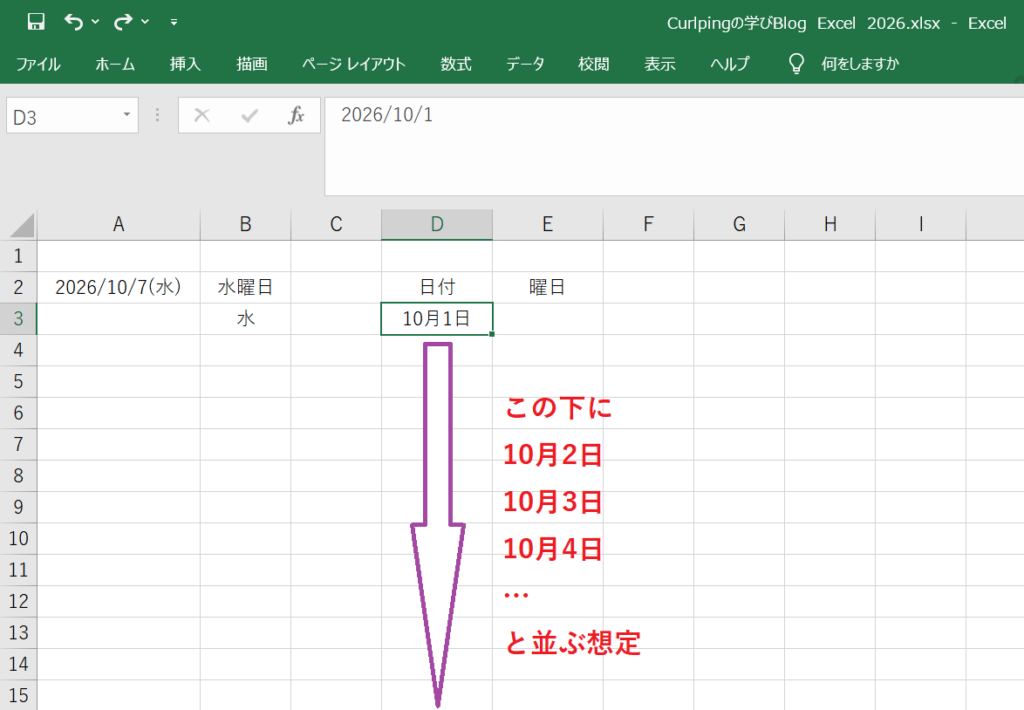Select row 4 header
Screen dimensions: 1024x710
pos(18,350)
